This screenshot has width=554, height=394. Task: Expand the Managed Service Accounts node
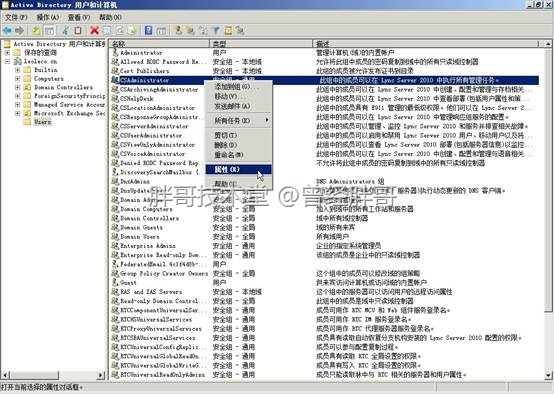click(17, 105)
